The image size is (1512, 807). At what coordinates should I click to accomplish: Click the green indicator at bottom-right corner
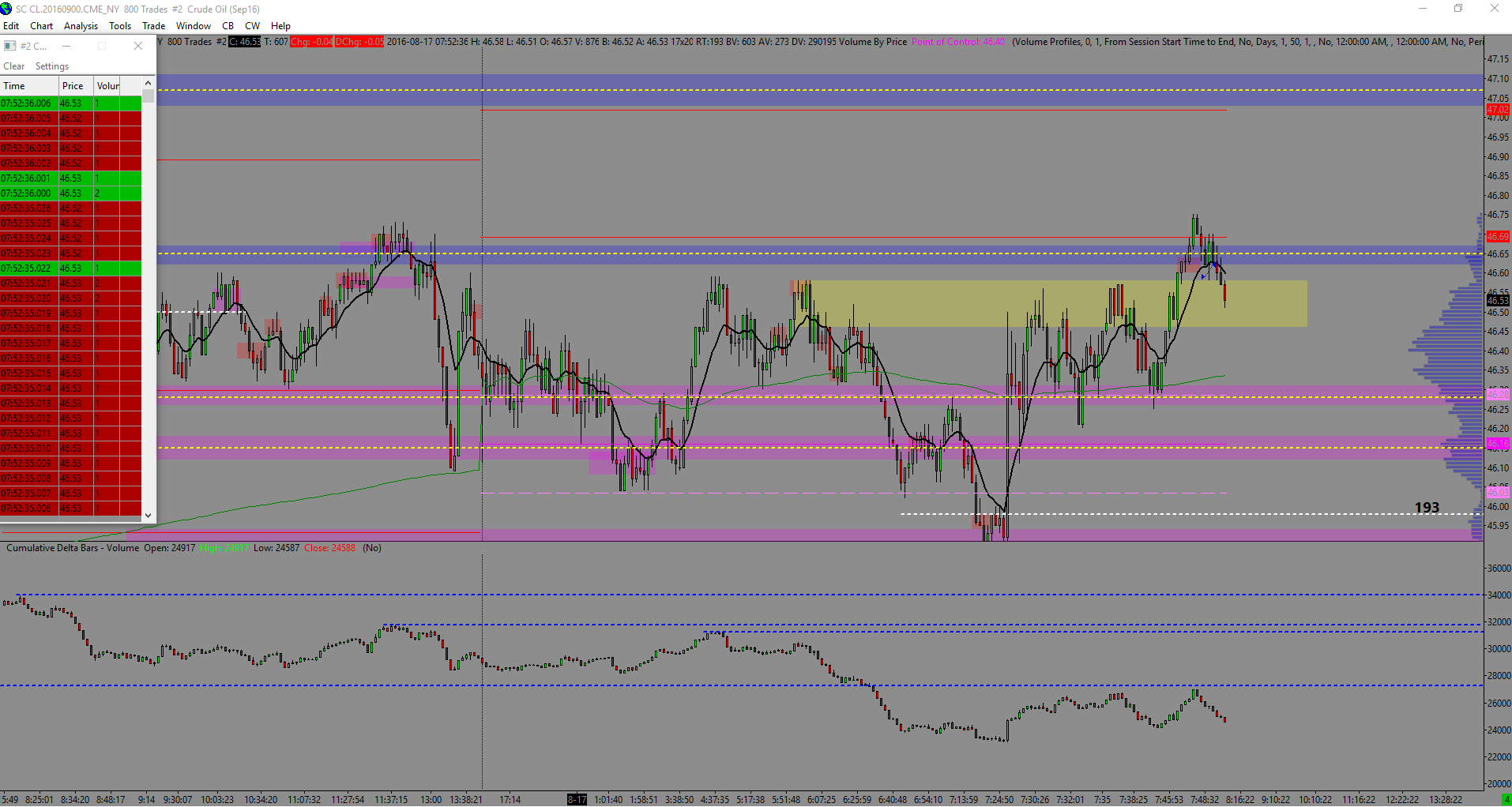click(1506, 800)
